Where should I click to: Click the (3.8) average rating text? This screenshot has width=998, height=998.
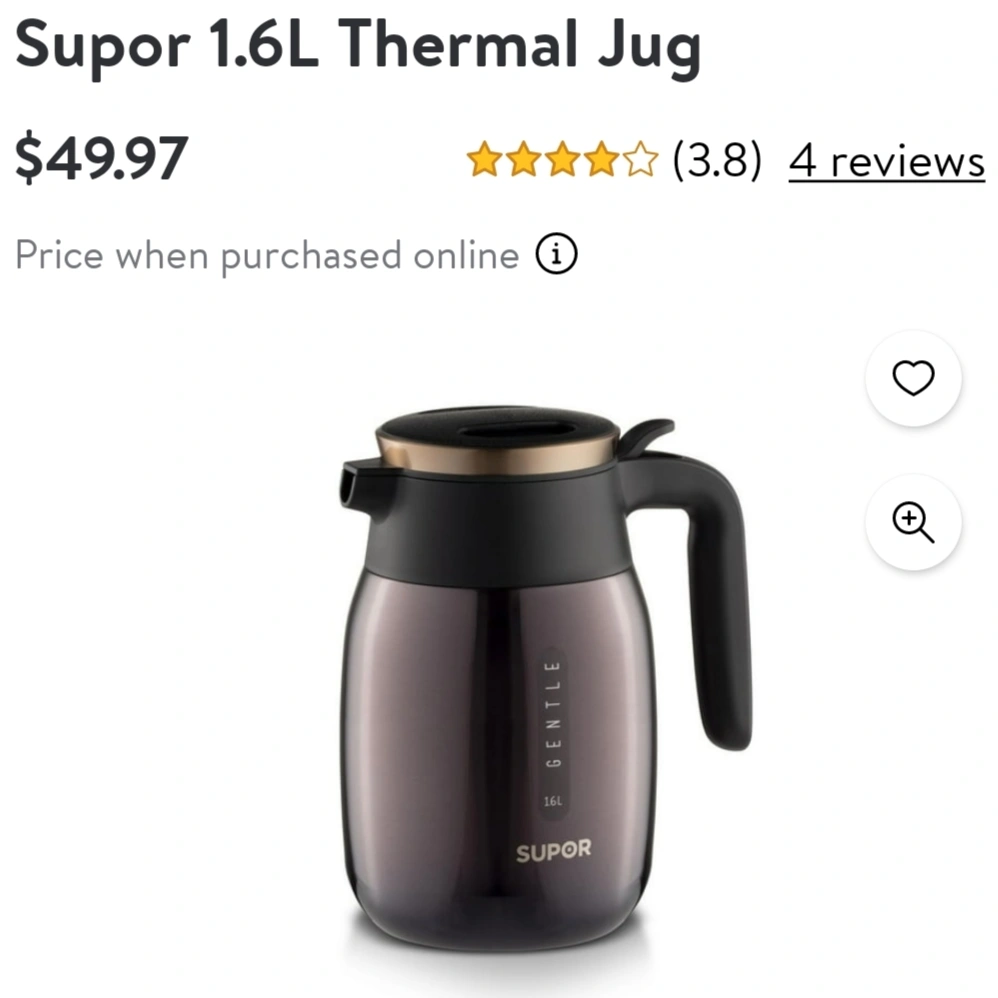(717, 160)
